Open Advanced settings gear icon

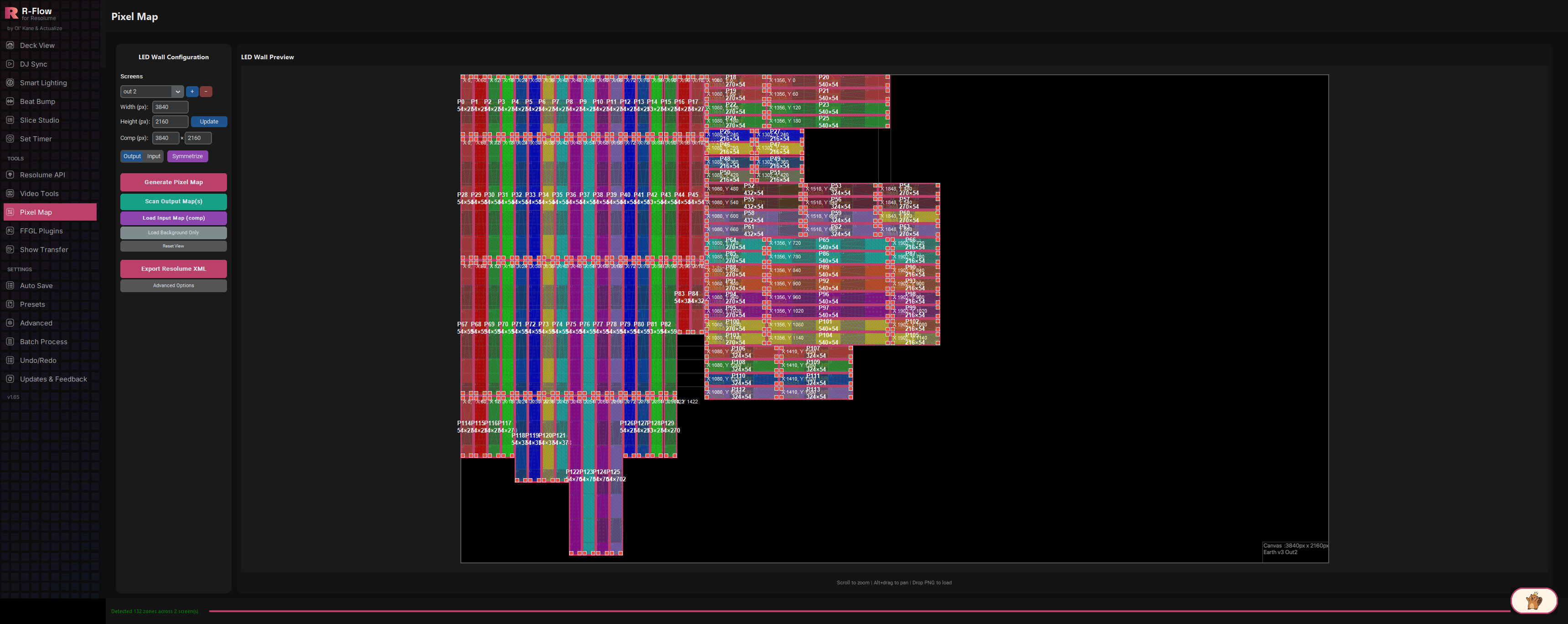pos(10,323)
